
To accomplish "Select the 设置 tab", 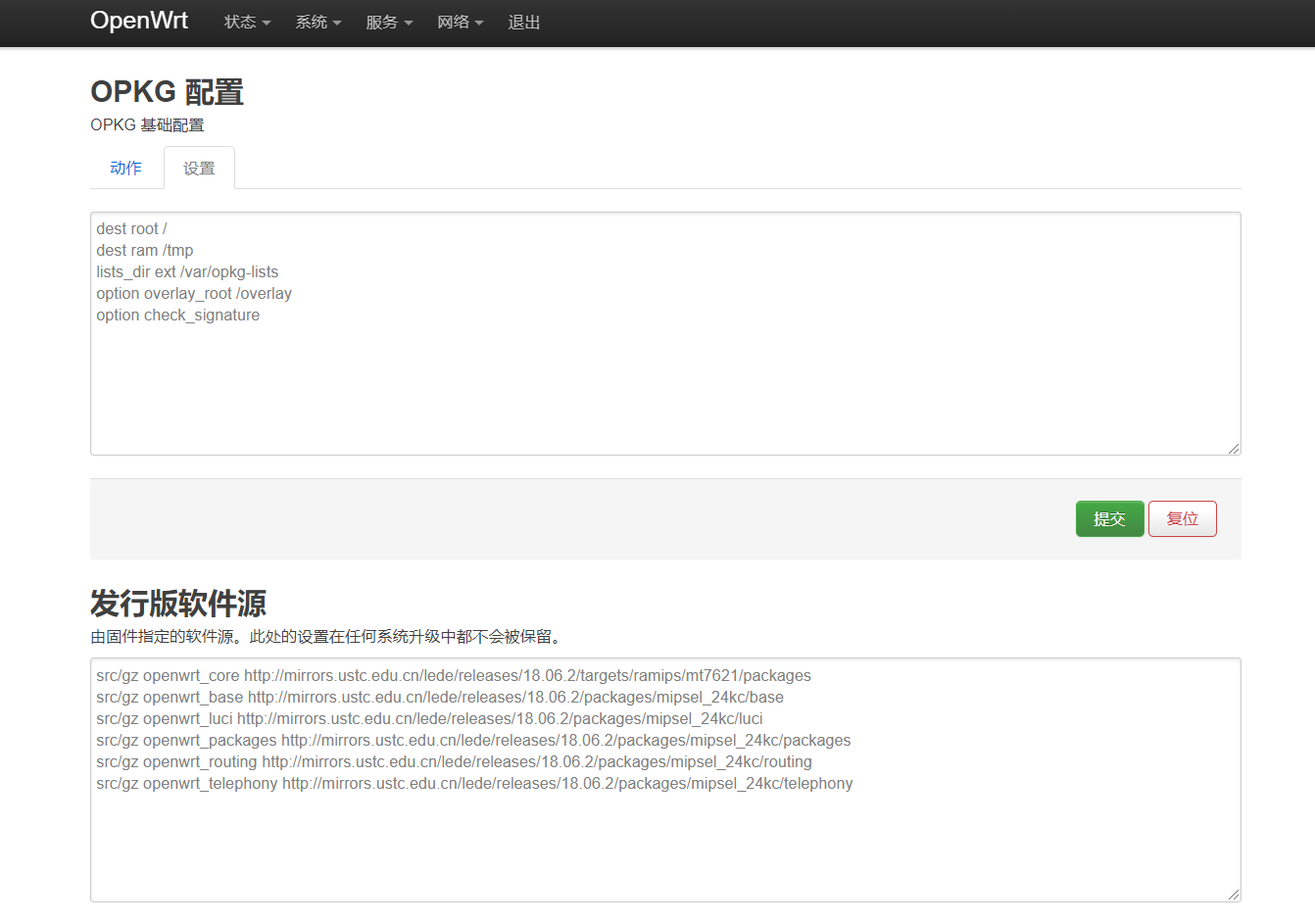I will tap(199, 169).
